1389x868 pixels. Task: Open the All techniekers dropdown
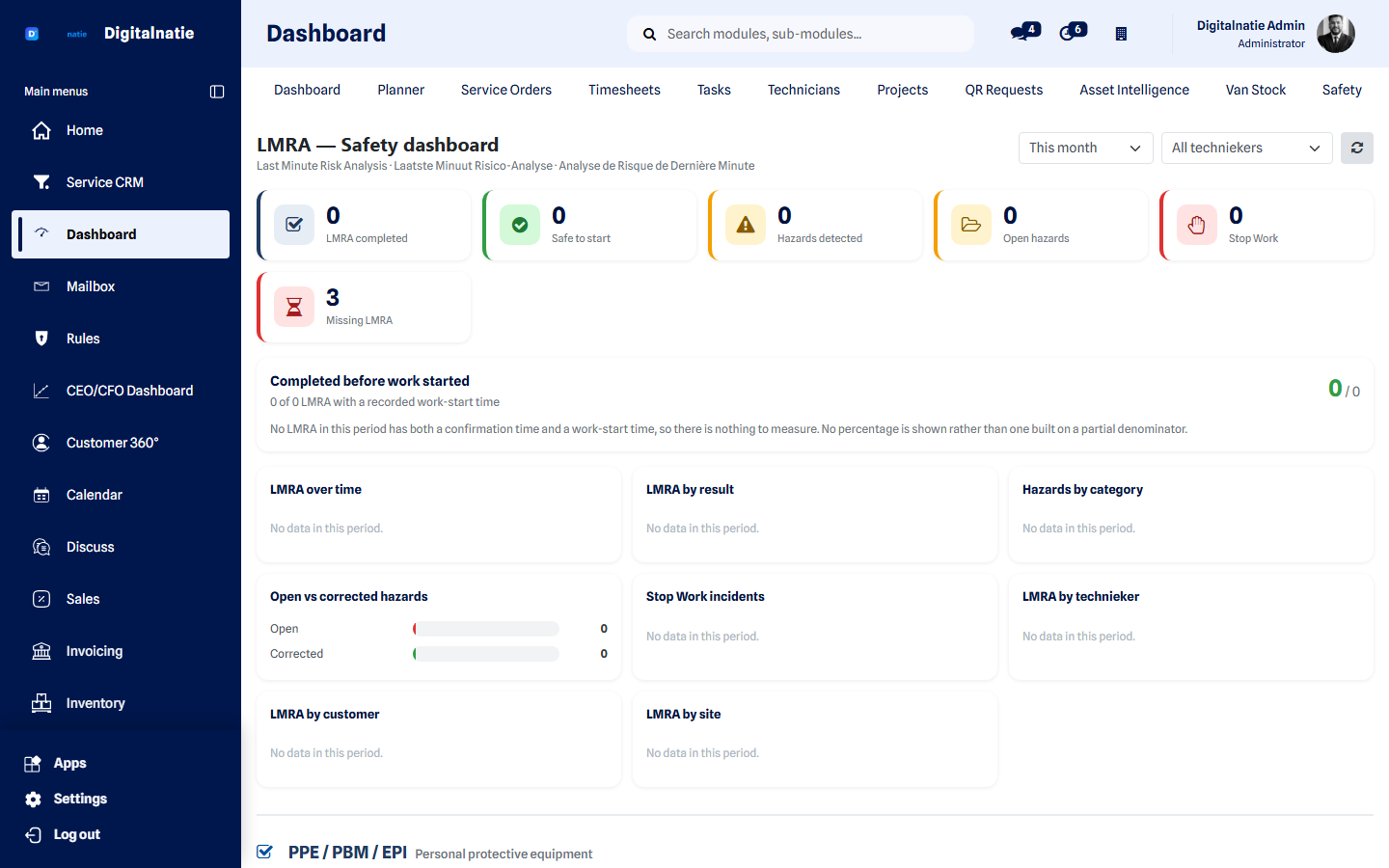(x=1247, y=148)
